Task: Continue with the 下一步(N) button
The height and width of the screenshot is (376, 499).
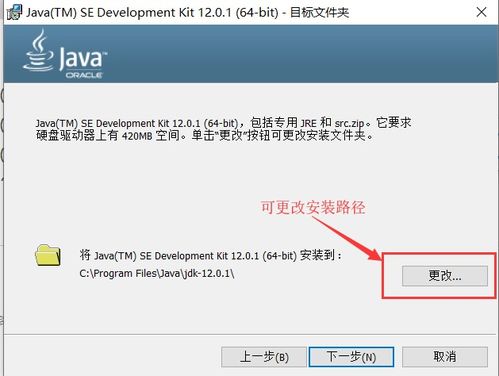Action: point(351,357)
